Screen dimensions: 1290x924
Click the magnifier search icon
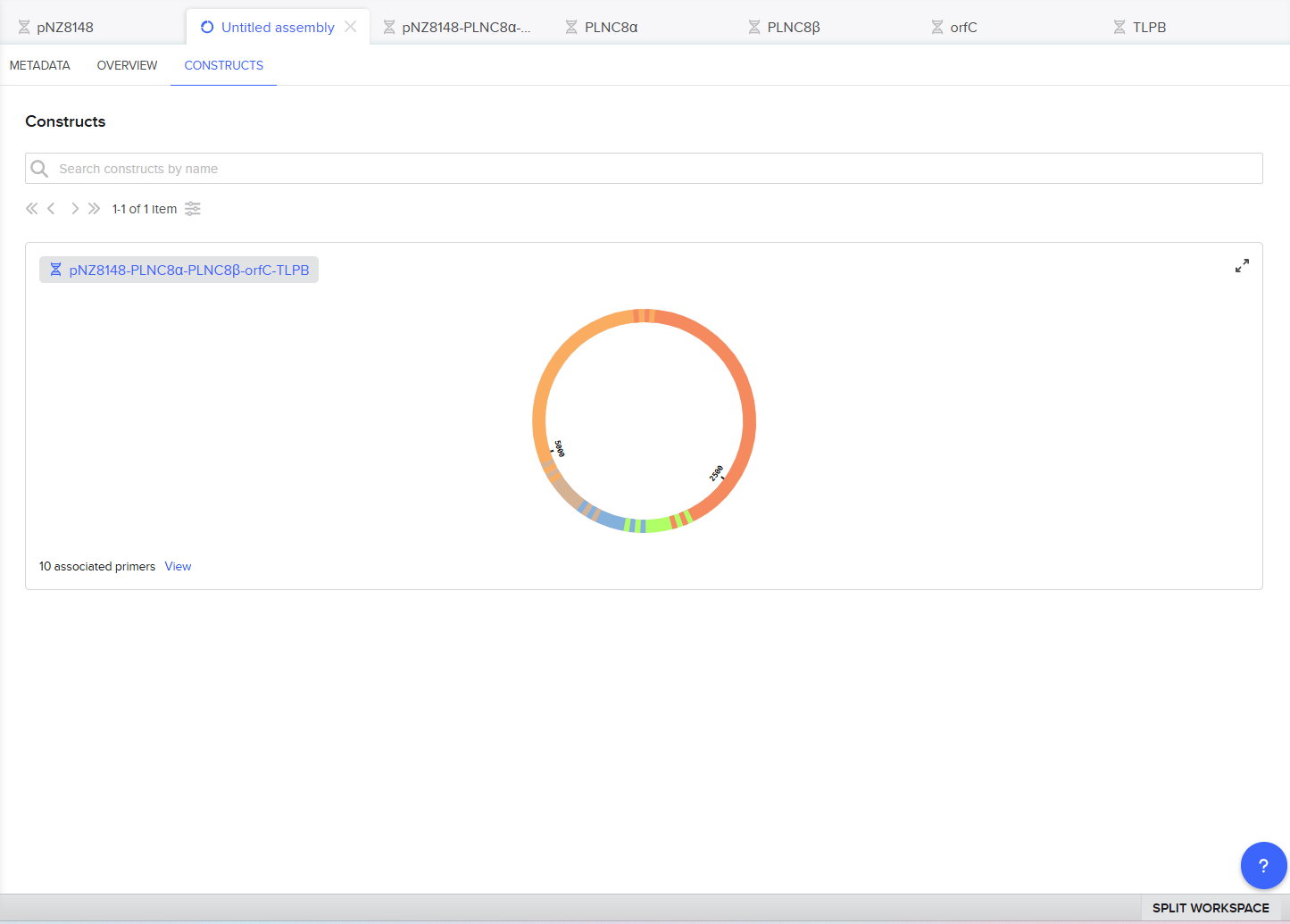pyautogui.click(x=39, y=169)
